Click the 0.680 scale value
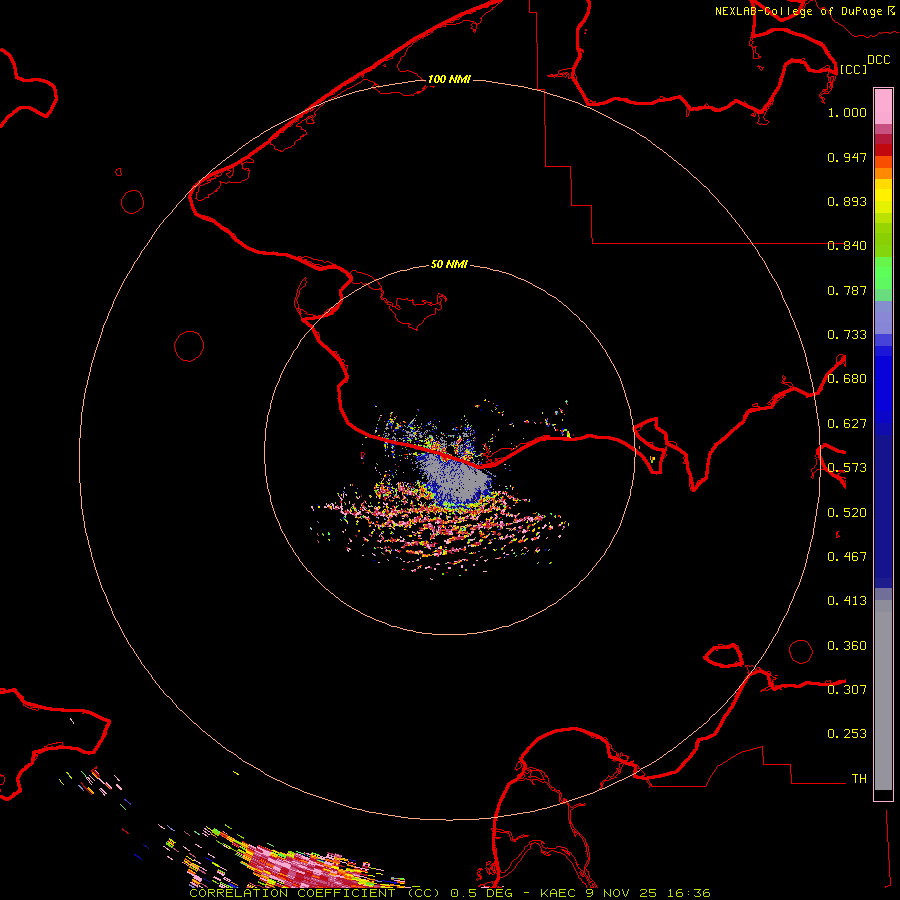This screenshot has height=900, width=900. pyautogui.click(x=847, y=379)
